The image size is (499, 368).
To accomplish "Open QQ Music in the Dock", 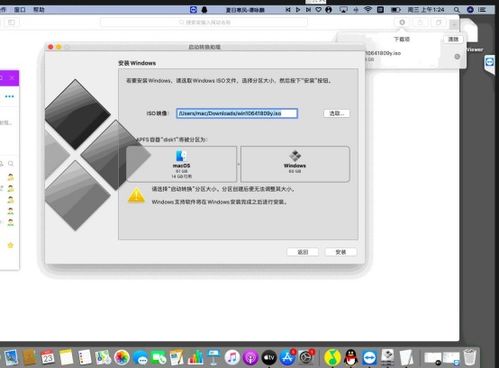I will coord(332,358).
